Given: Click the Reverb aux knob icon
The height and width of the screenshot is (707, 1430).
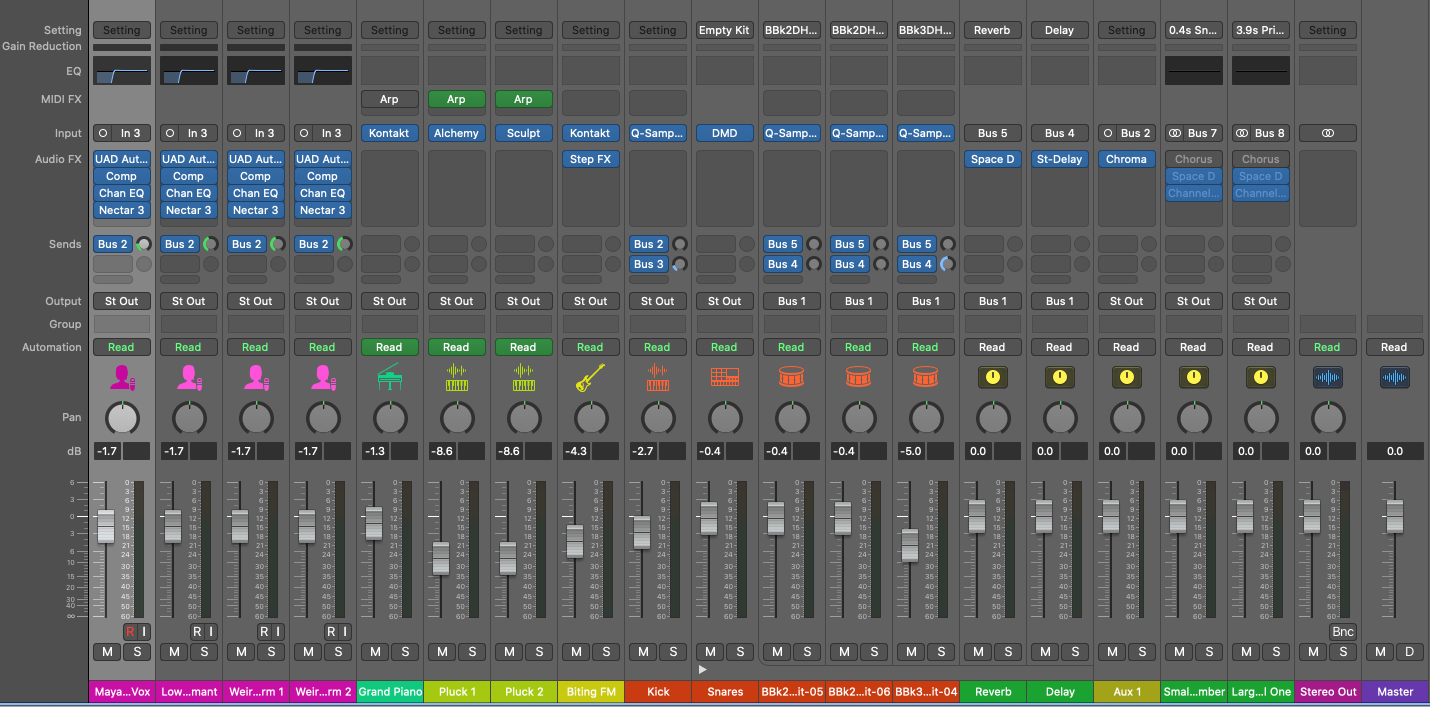Looking at the screenshot, I should [992, 377].
